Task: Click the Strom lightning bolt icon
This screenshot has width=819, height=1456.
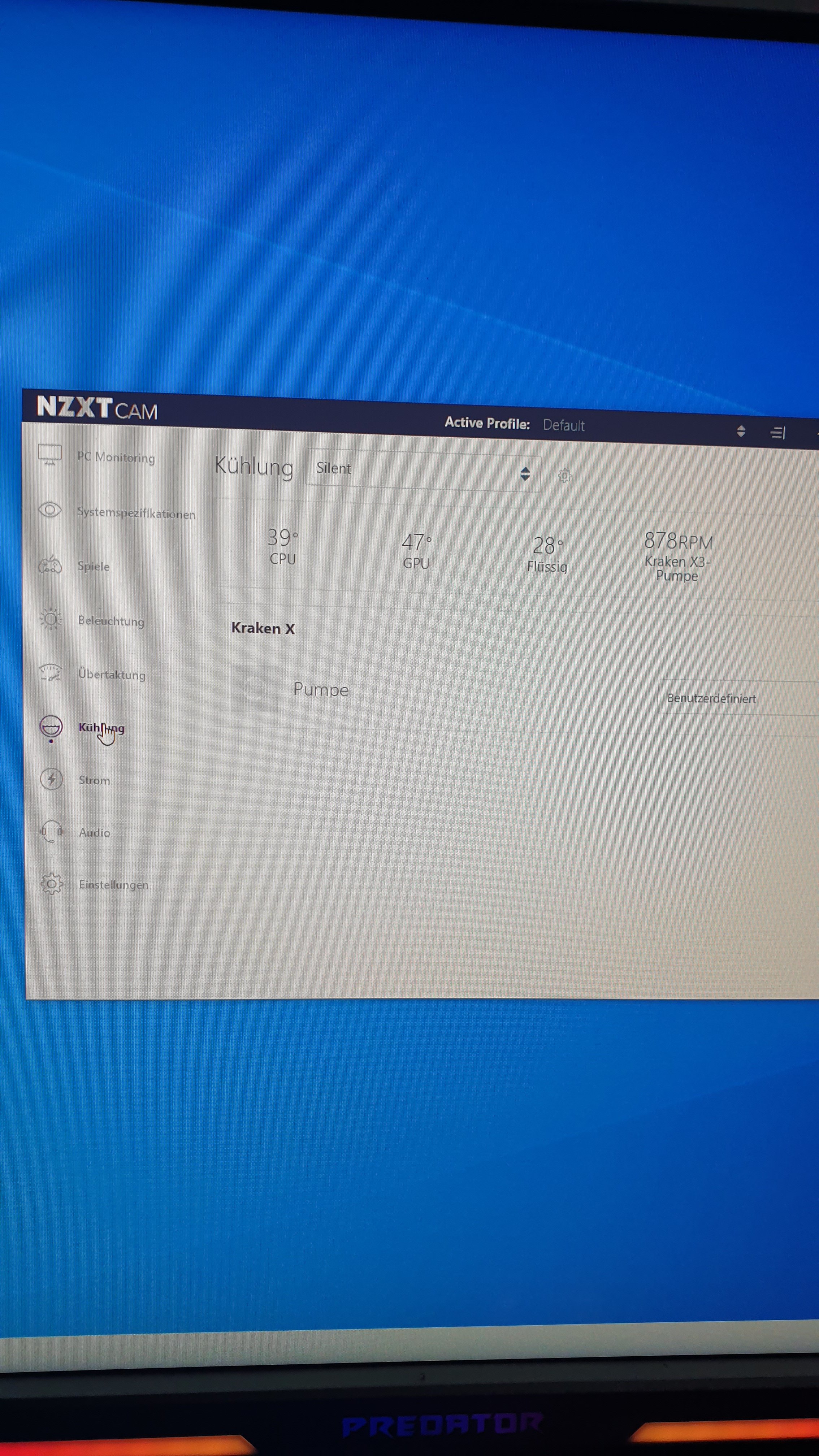Action: pyautogui.click(x=51, y=779)
